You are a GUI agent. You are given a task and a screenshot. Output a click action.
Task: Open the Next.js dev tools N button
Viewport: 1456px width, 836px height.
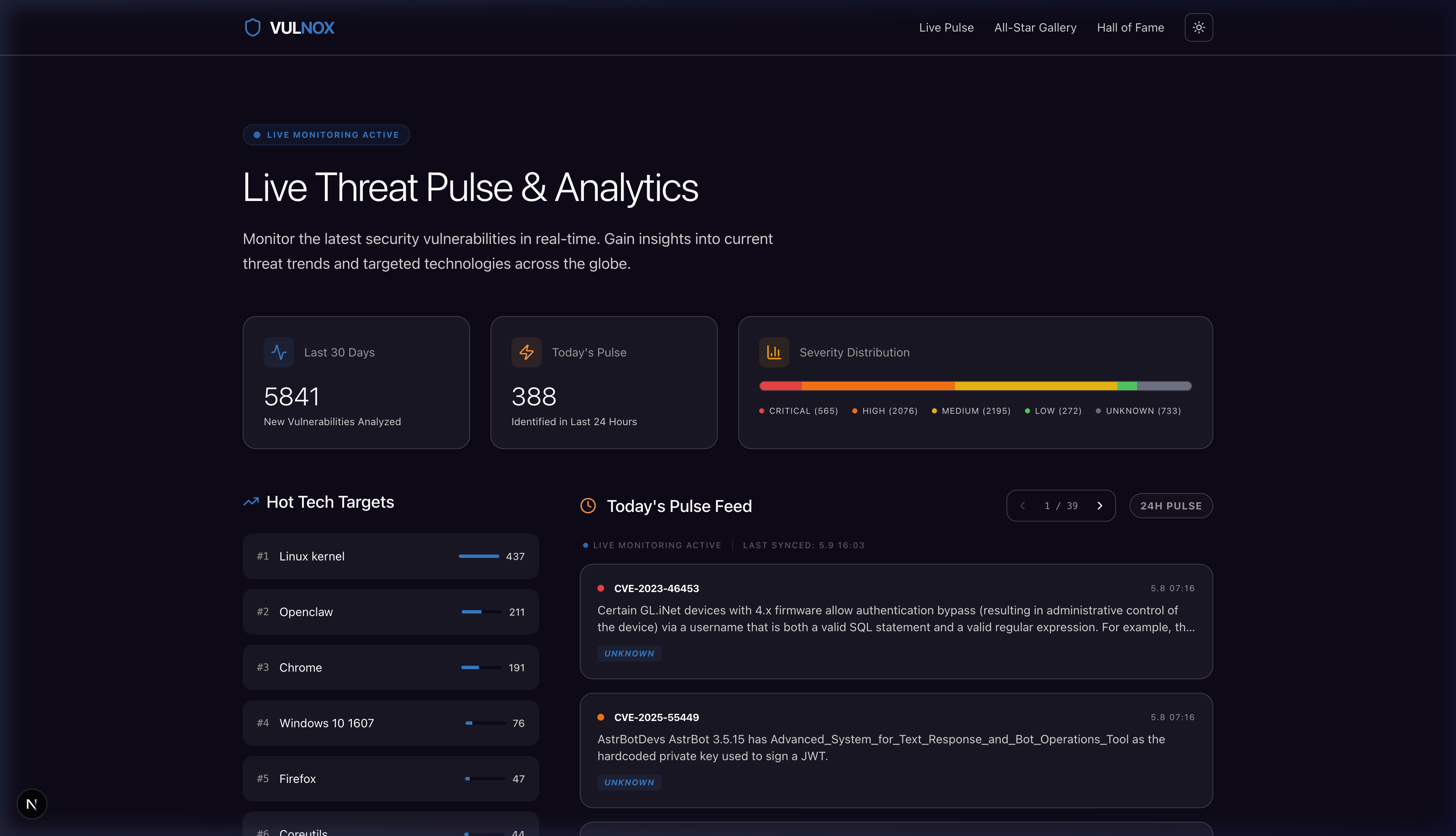click(x=32, y=804)
